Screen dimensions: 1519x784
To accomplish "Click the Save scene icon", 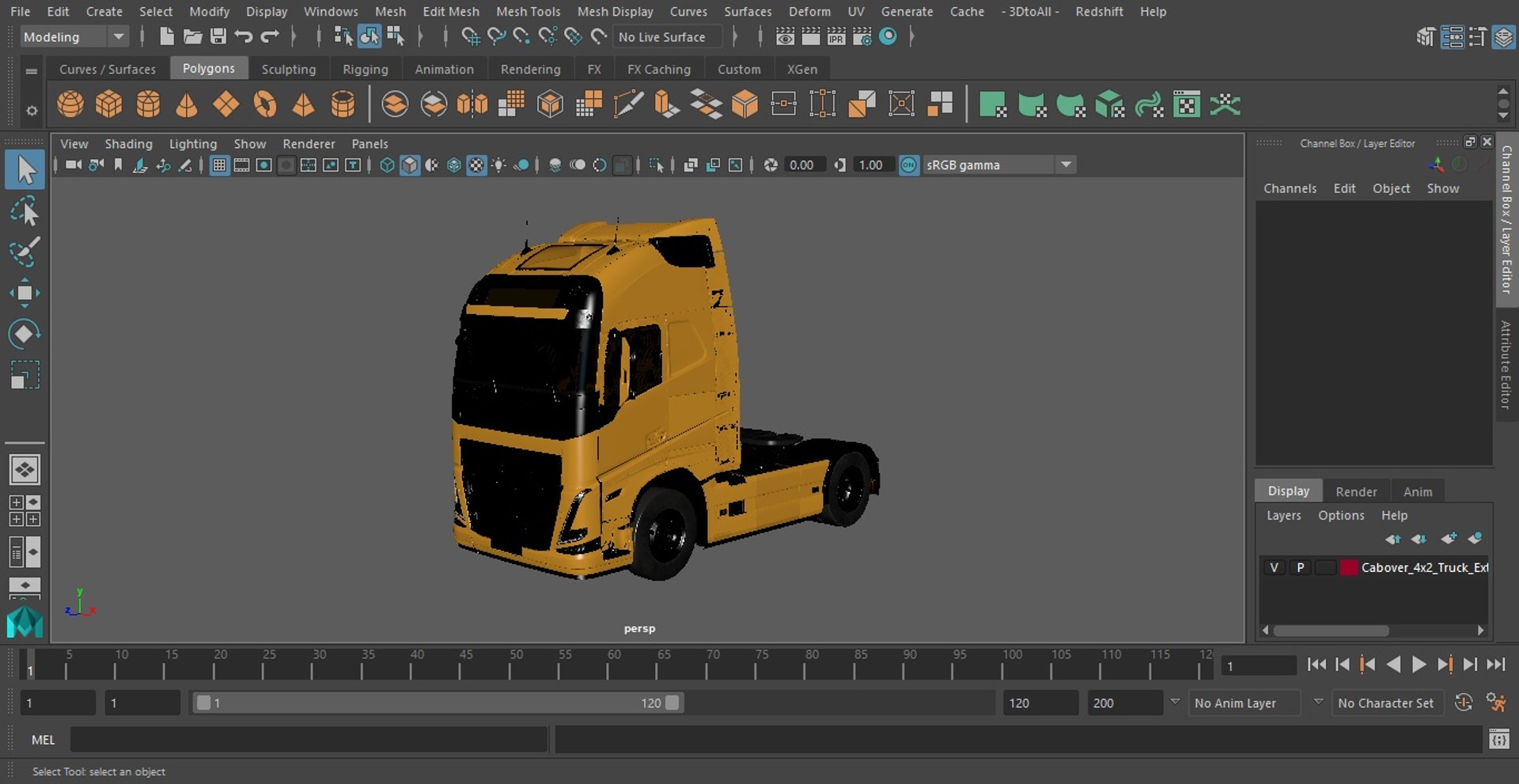I will (x=218, y=36).
